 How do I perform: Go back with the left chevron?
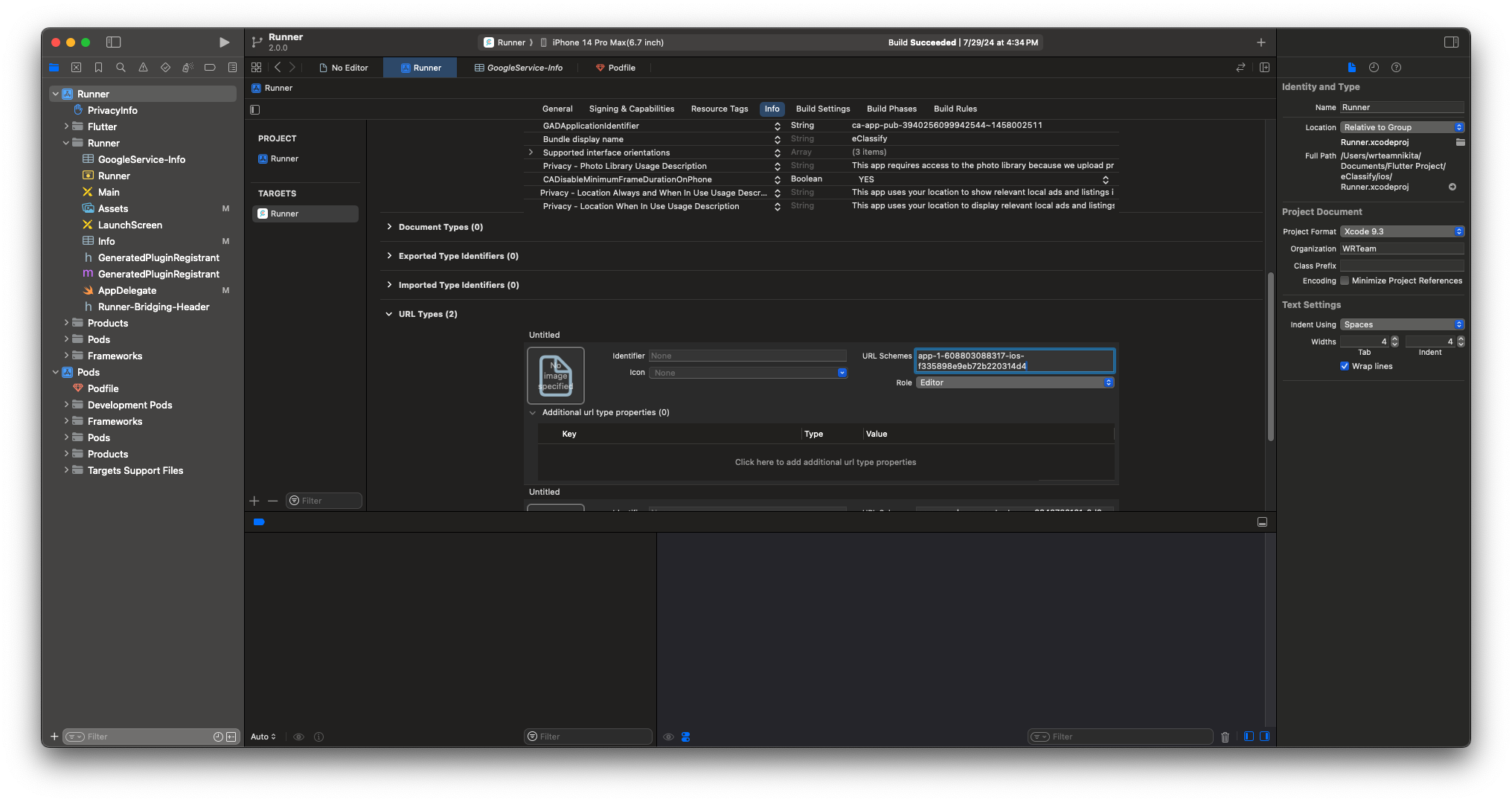[x=278, y=68]
